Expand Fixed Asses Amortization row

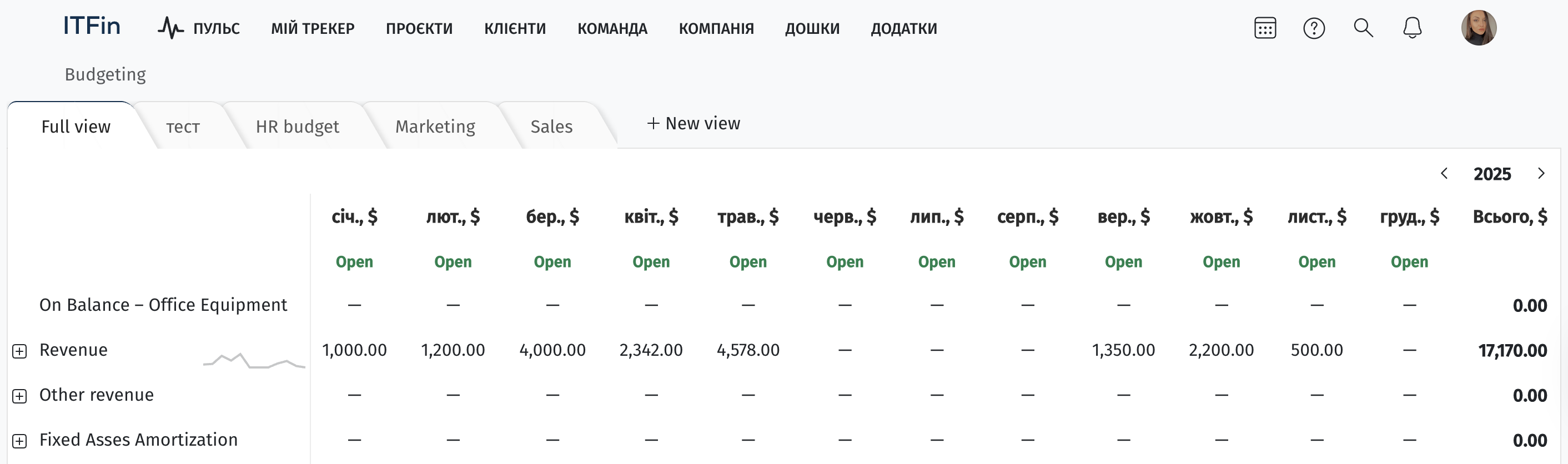click(x=19, y=441)
